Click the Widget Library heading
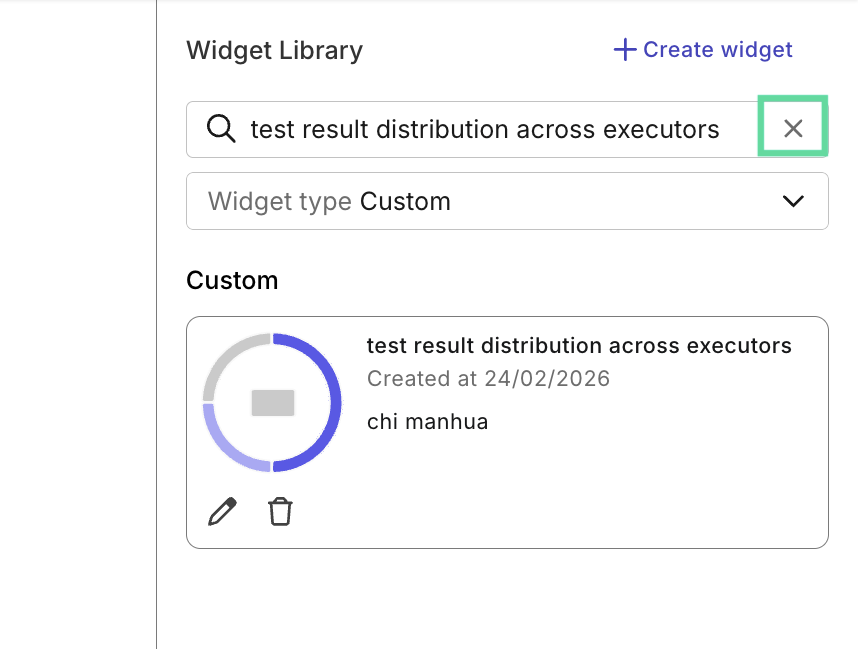This screenshot has width=858, height=649. point(274,50)
